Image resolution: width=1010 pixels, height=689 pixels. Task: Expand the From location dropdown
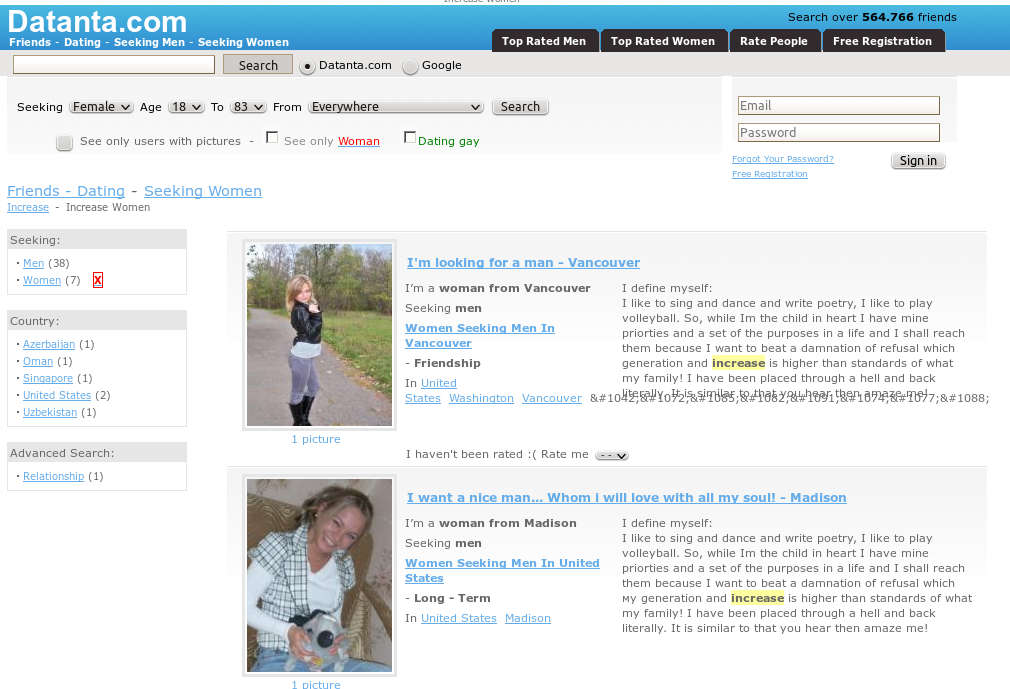[395, 107]
